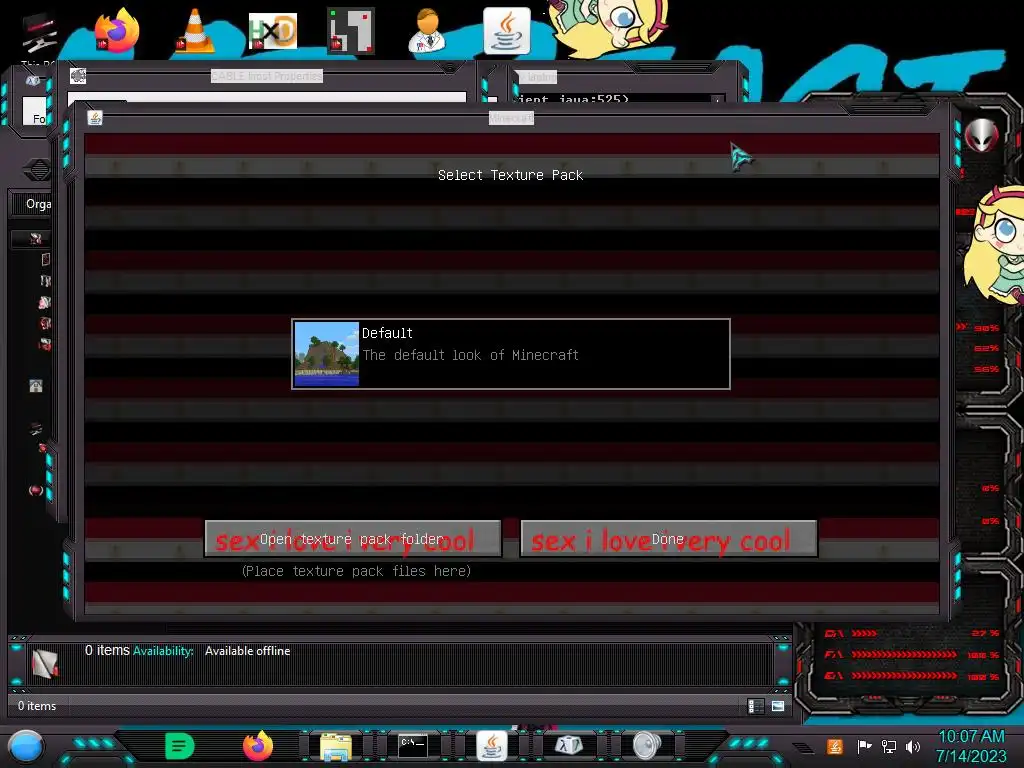This screenshot has width=1024, height=768.
Task: Open the maze-like gray desktop shortcut icon
Action: (x=351, y=30)
